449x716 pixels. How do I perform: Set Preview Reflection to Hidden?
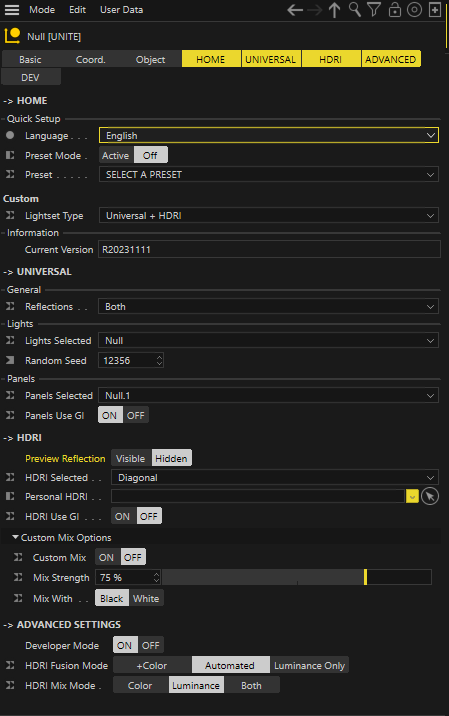point(171,458)
